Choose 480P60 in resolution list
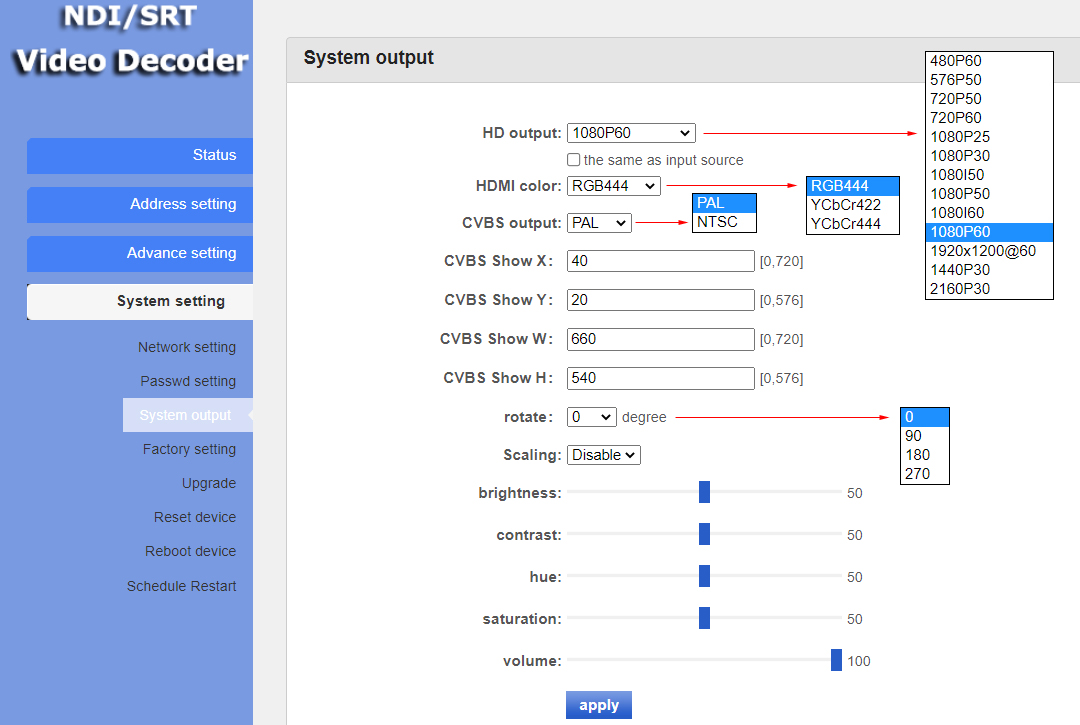 pos(989,61)
